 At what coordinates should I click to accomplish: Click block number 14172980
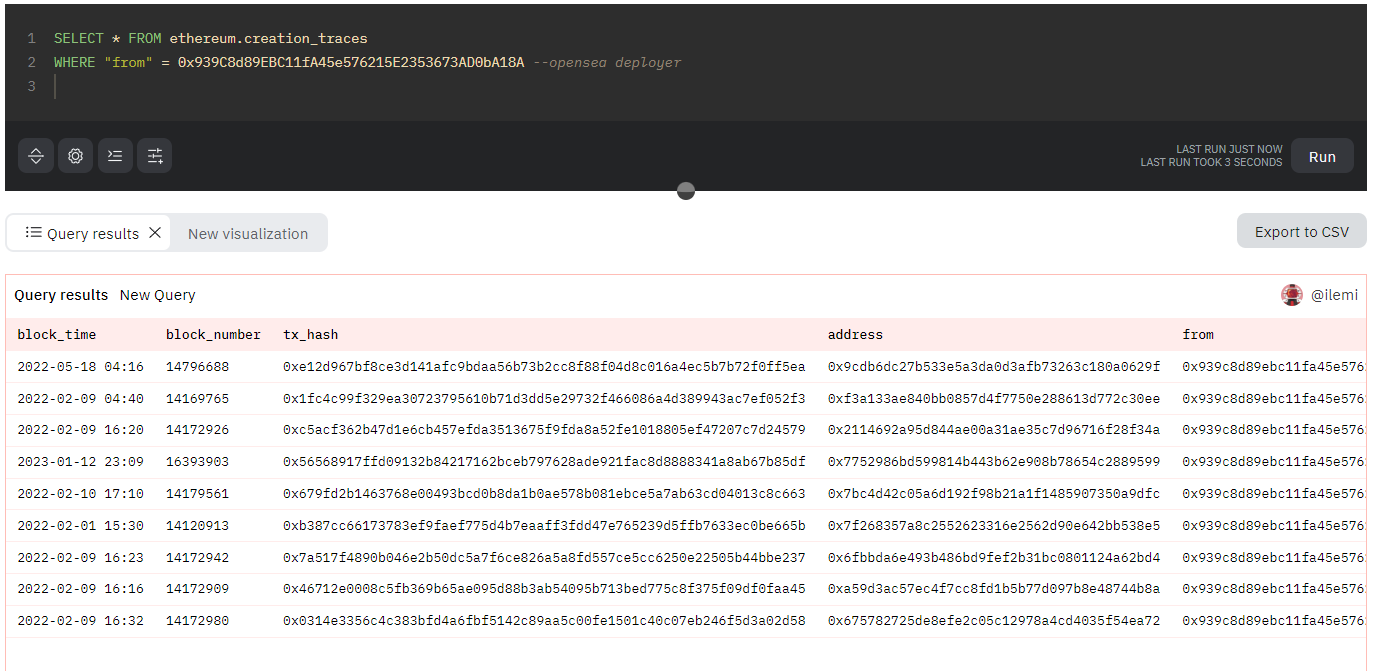197,621
